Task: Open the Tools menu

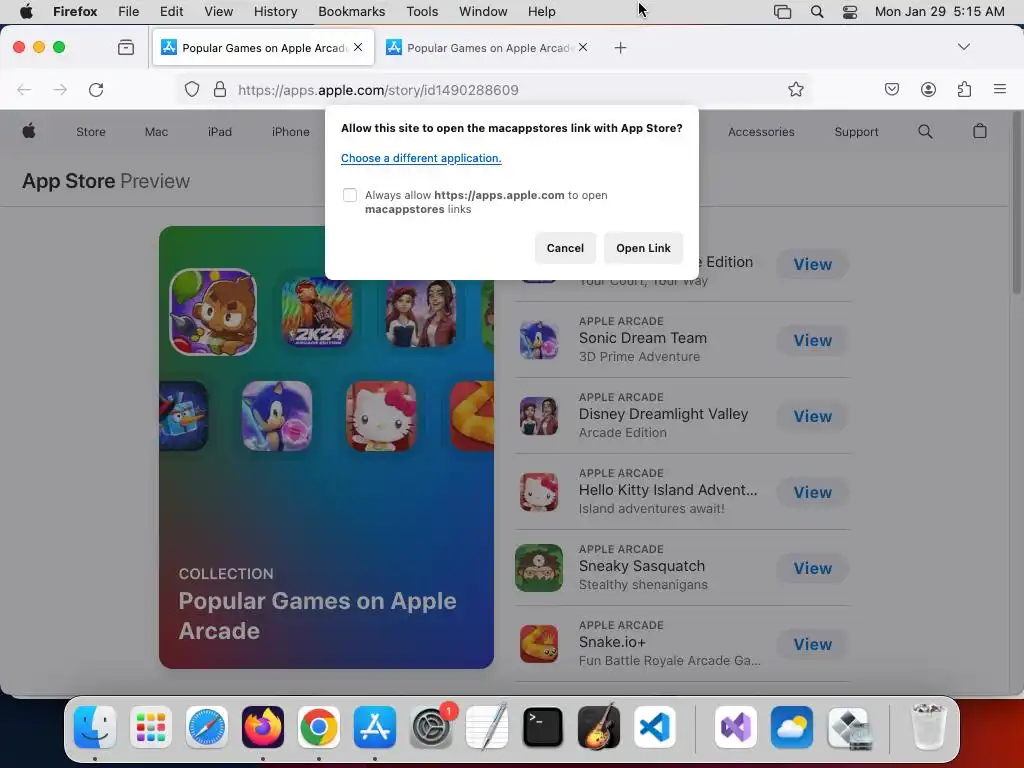Action: pos(422,12)
